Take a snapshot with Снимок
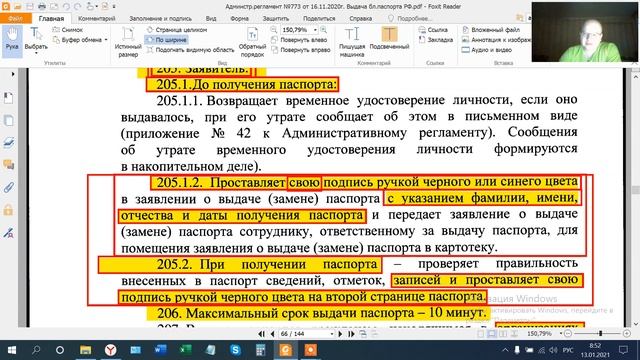This screenshot has height=360, width=640. pos(68,30)
